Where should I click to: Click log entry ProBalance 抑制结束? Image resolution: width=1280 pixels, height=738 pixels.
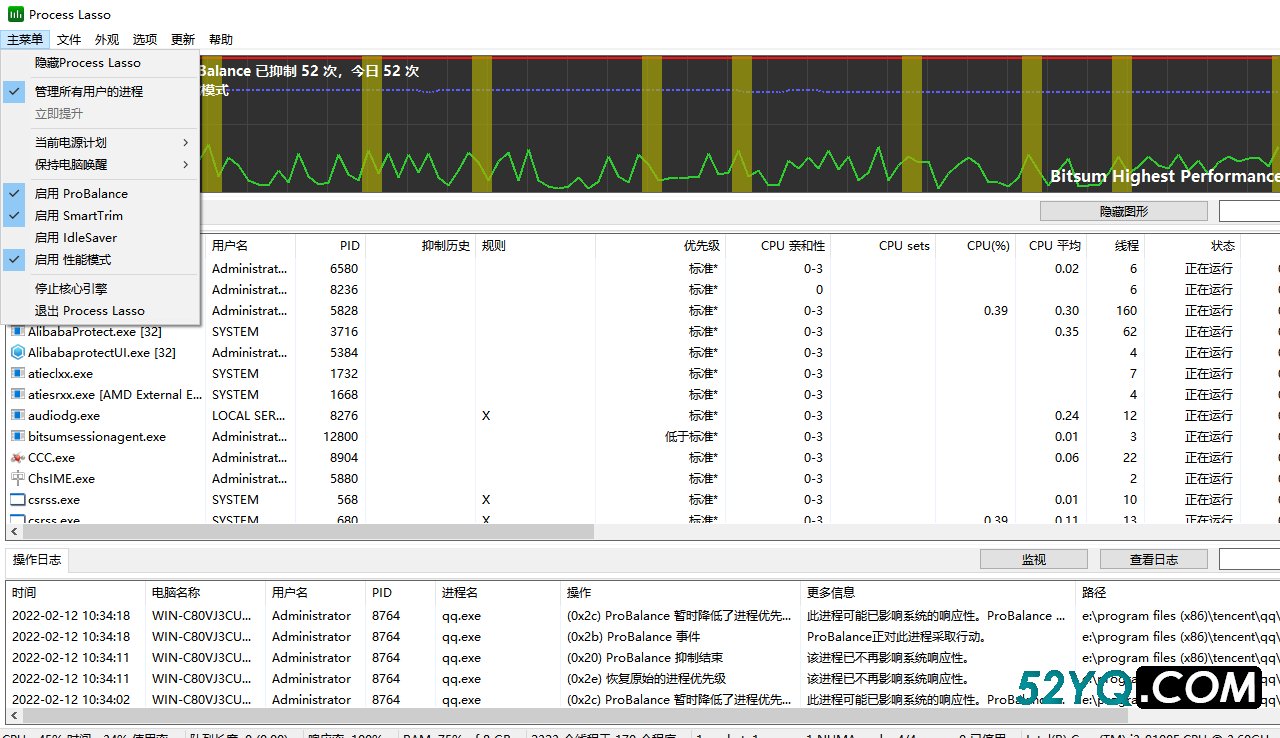[645, 657]
